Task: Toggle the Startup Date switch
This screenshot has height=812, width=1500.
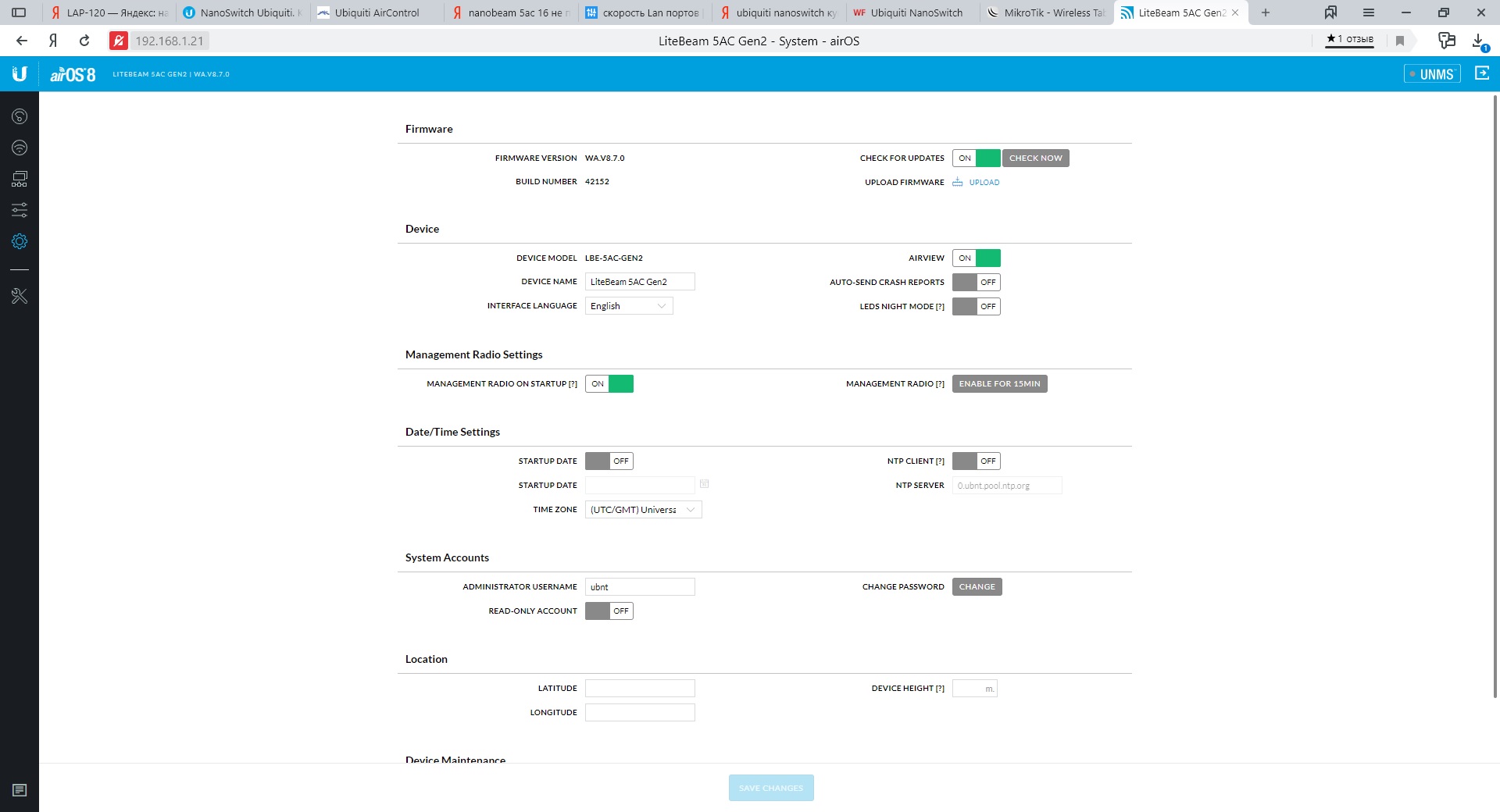Action: 609,461
